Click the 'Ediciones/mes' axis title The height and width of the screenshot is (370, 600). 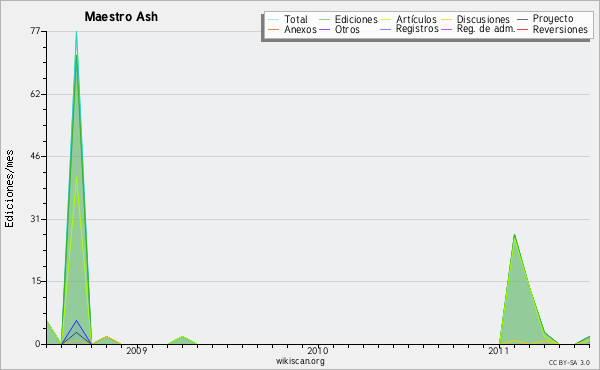point(9,189)
